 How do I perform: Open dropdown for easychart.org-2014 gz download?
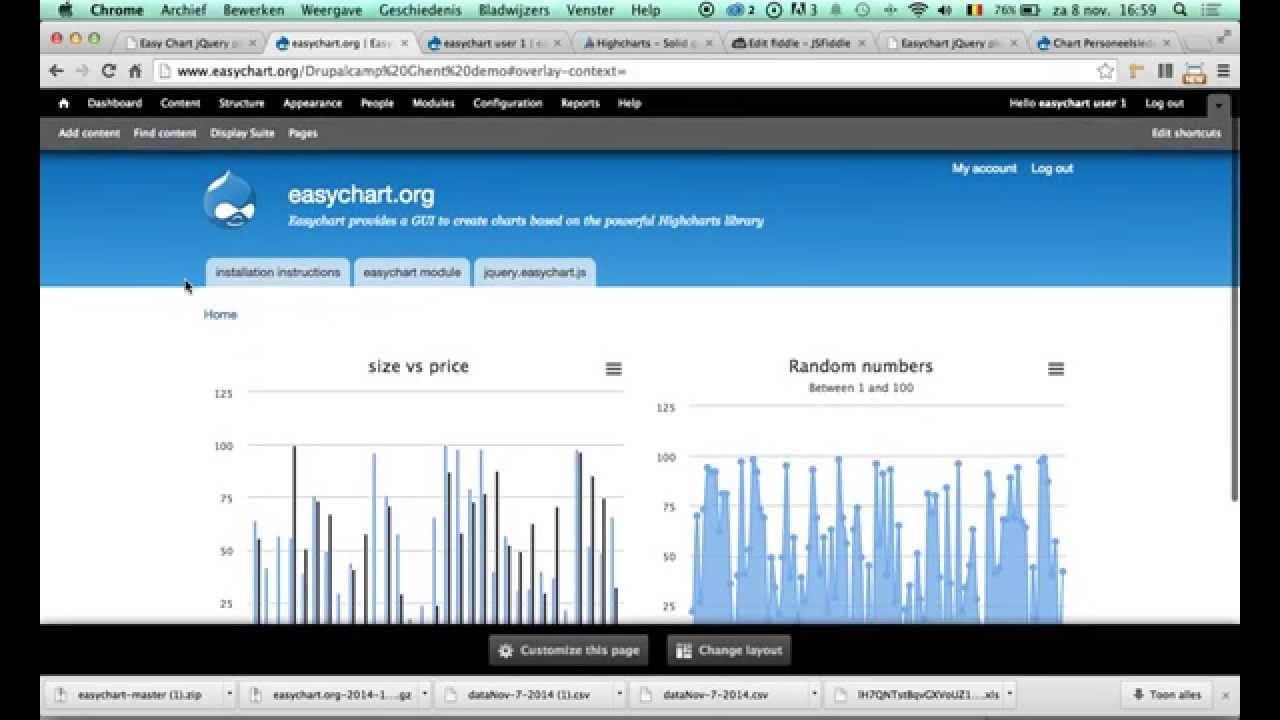tap(425, 693)
